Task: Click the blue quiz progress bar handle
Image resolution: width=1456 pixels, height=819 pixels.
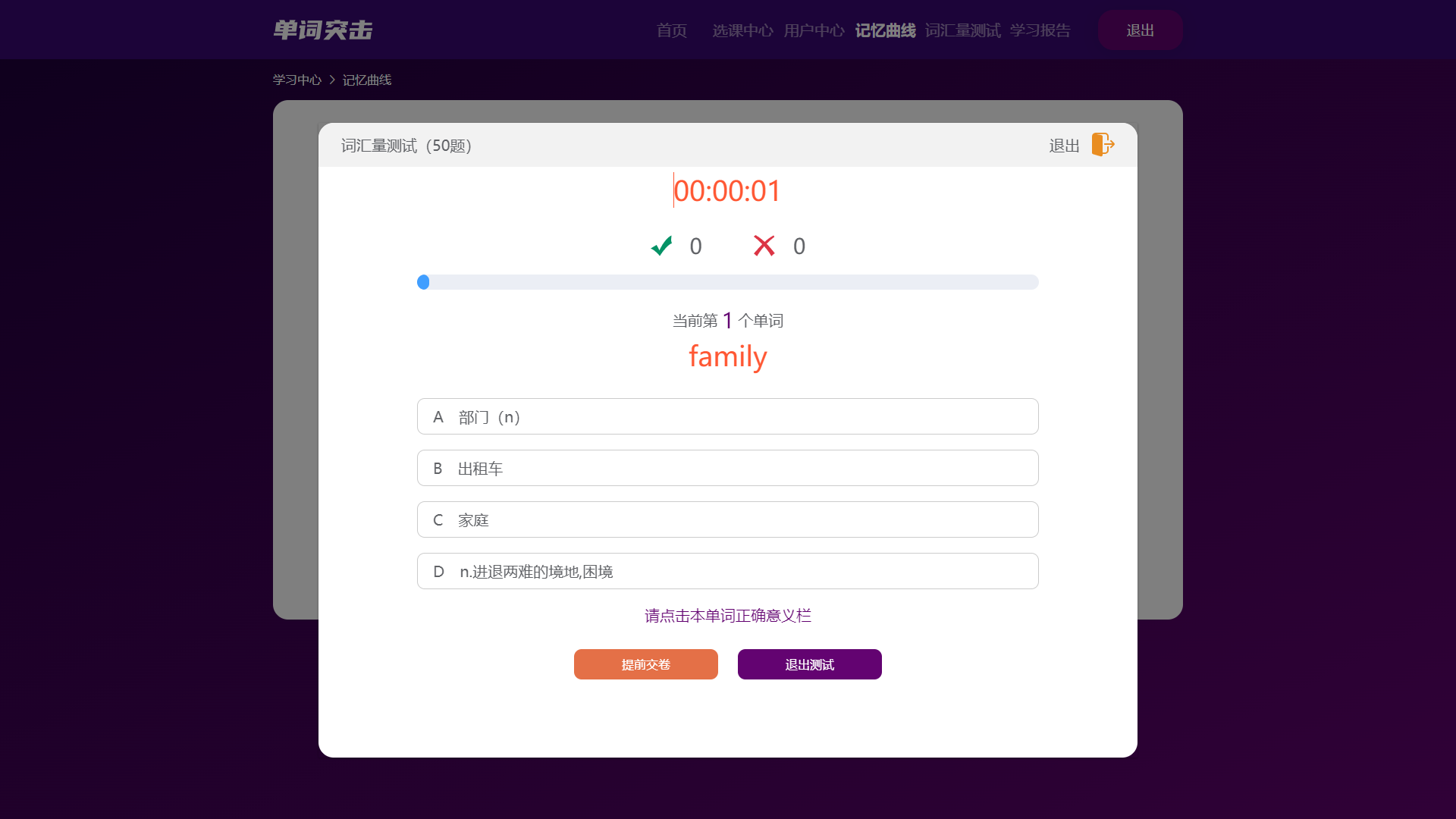Action: (x=423, y=282)
